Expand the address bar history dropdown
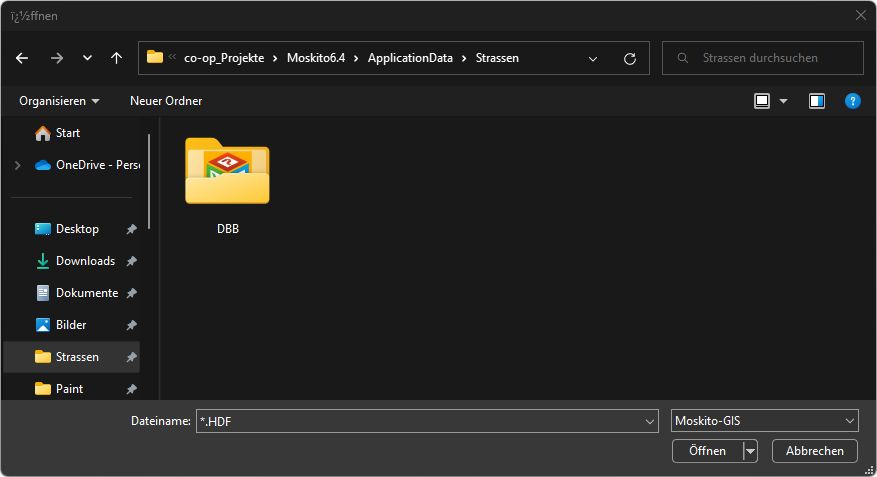 pos(593,58)
